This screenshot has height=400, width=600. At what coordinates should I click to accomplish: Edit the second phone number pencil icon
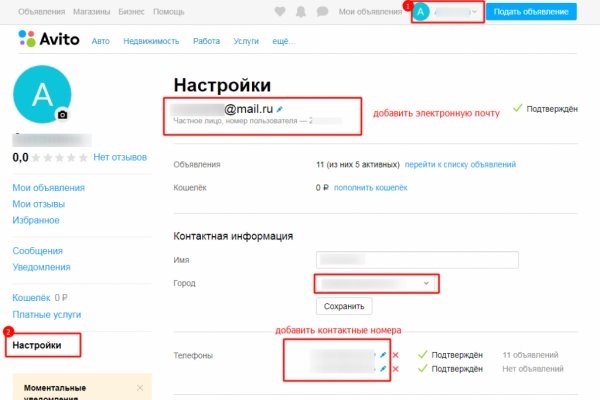pyautogui.click(x=381, y=369)
